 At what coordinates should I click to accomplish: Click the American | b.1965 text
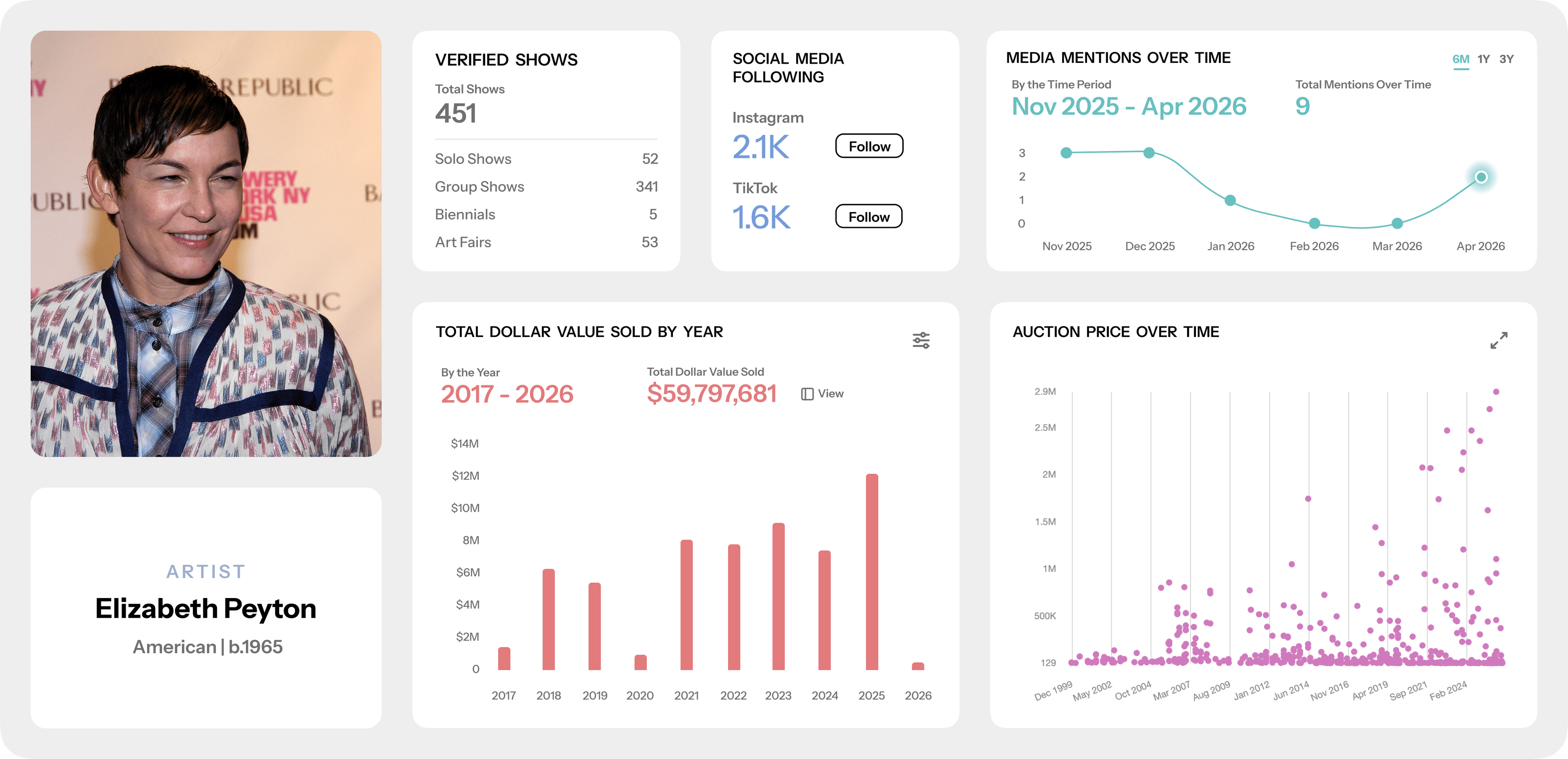pos(207,646)
